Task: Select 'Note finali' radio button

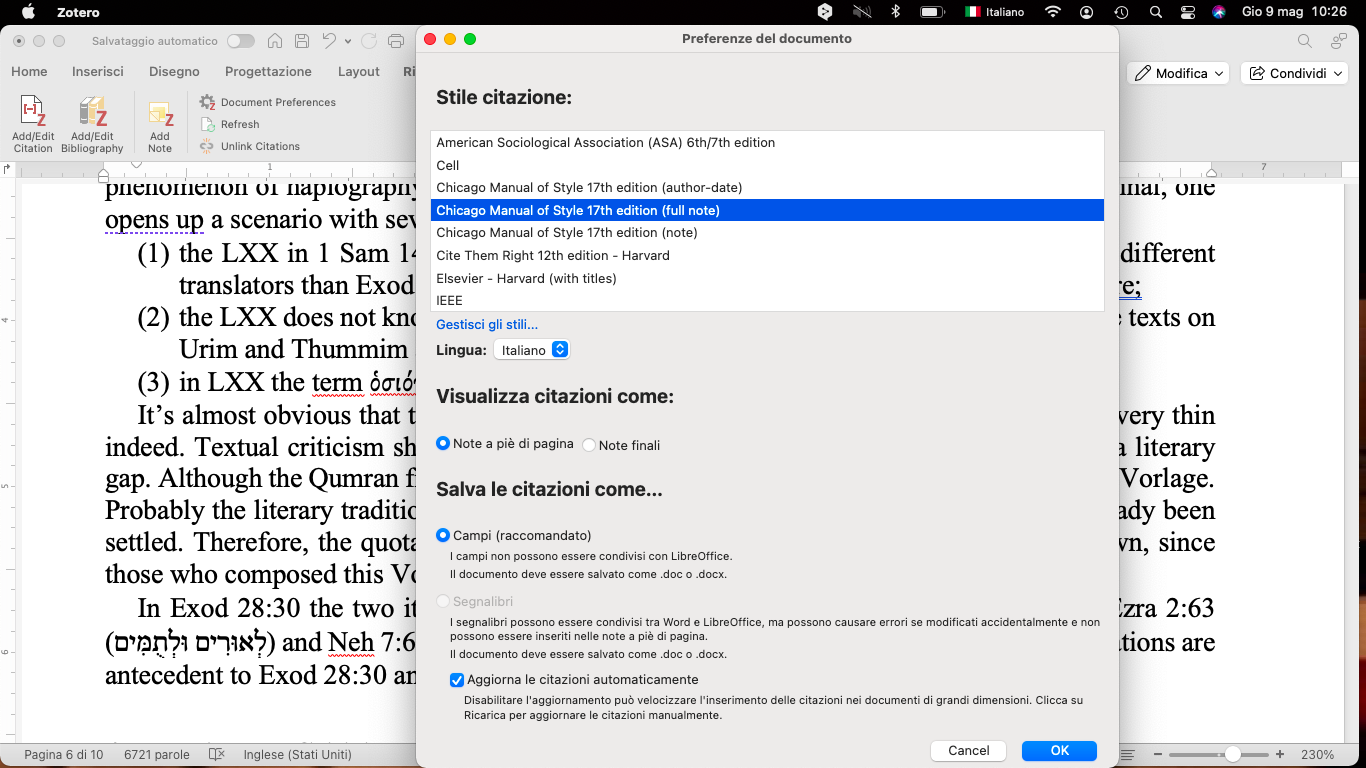Action: [589, 445]
